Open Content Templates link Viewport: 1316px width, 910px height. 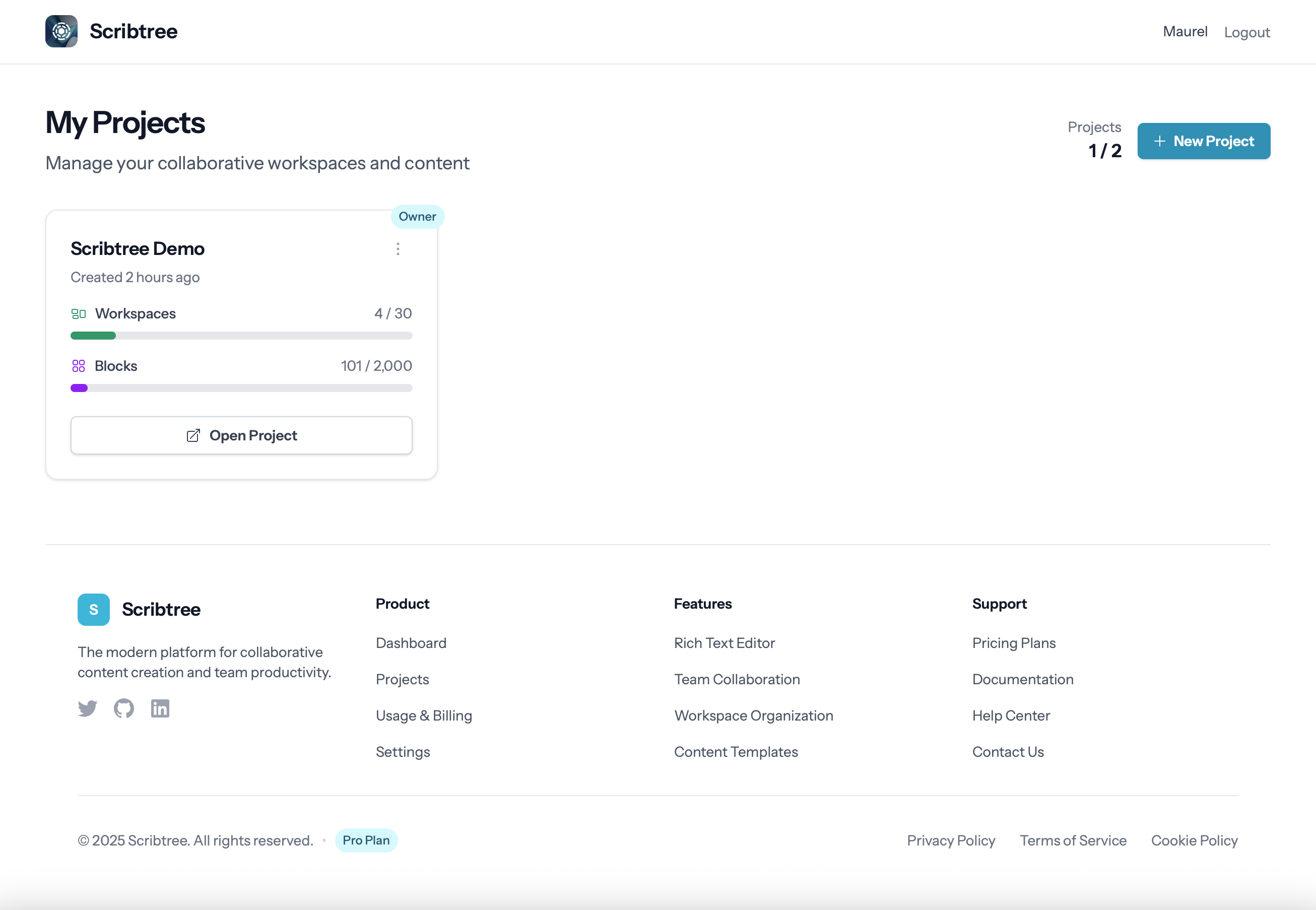click(x=736, y=752)
